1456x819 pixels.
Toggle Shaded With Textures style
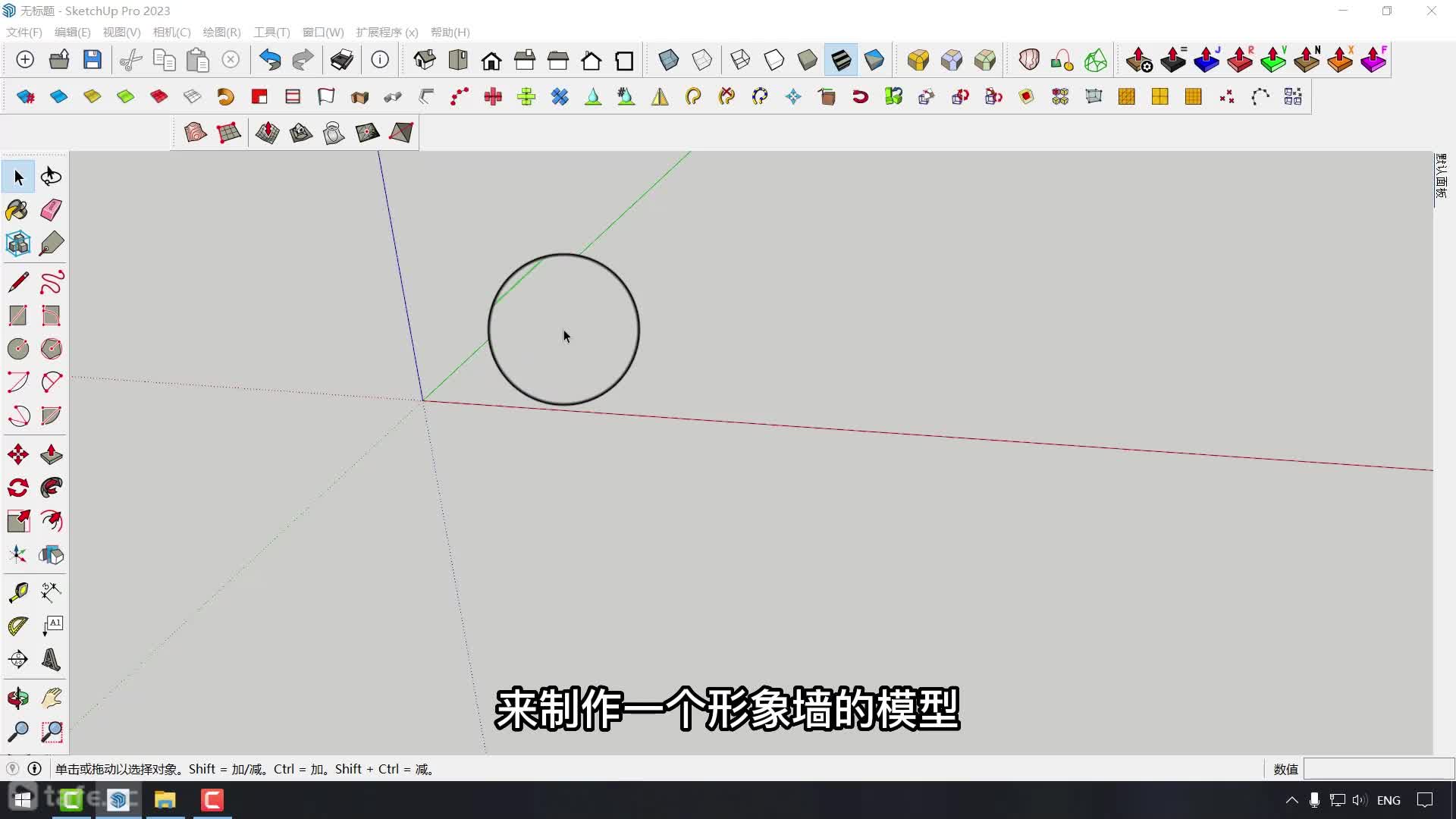840,60
